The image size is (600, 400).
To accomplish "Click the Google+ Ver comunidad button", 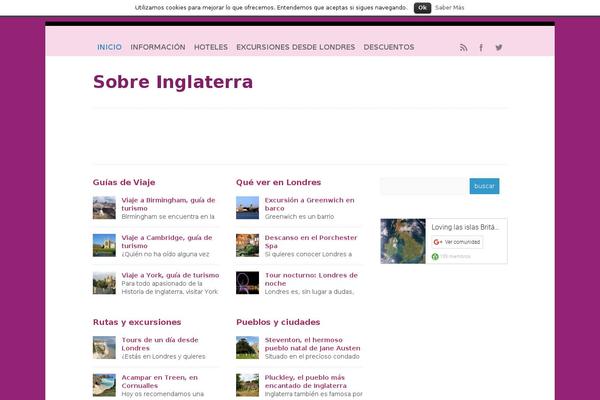I will (457, 242).
